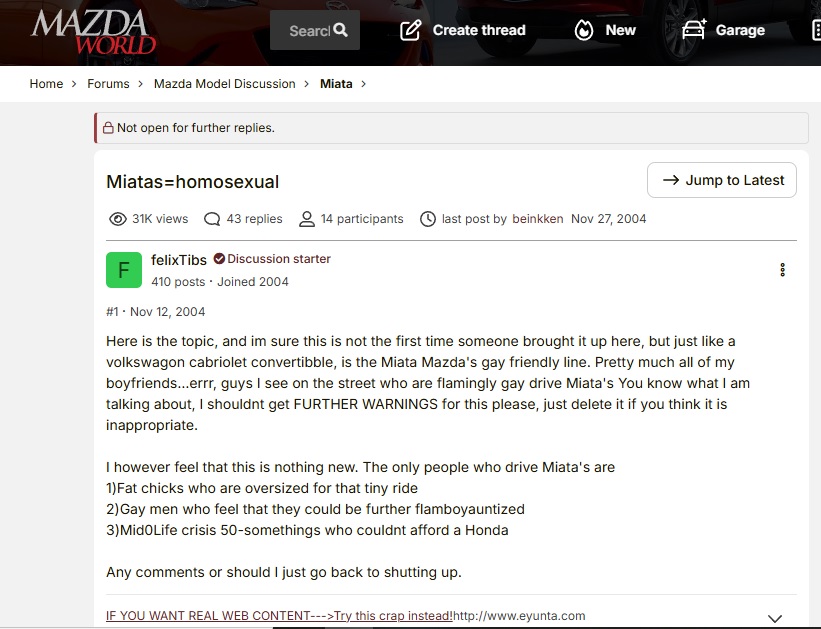
Task: Click 'Nov 27, 2004' last post date
Action: pyautogui.click(x=608, y=219)
